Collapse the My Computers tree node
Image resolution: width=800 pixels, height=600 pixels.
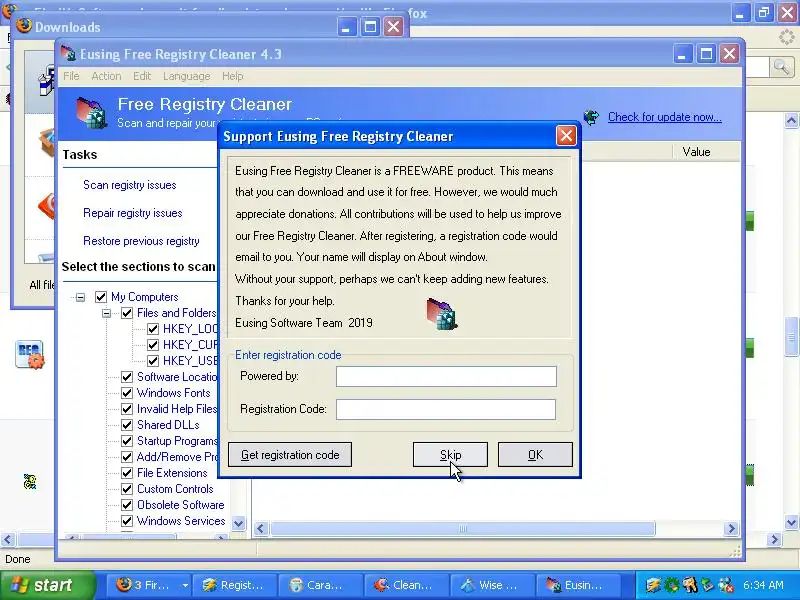[x=80, y=297]
